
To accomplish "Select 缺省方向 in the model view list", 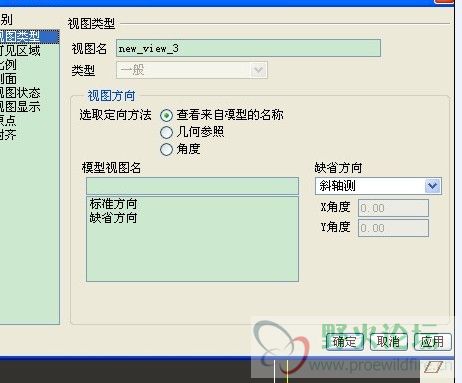I will tap(113, 218).
